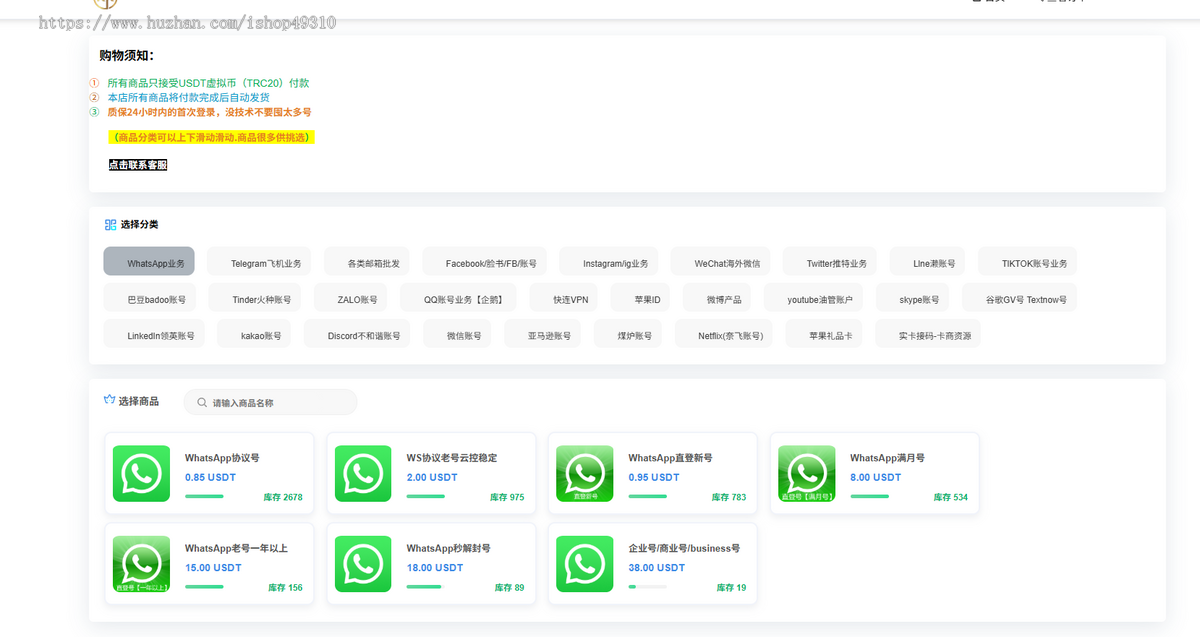Select the LinkedIn领英账号 category
1200x637 pixels.
click(154, 334)
